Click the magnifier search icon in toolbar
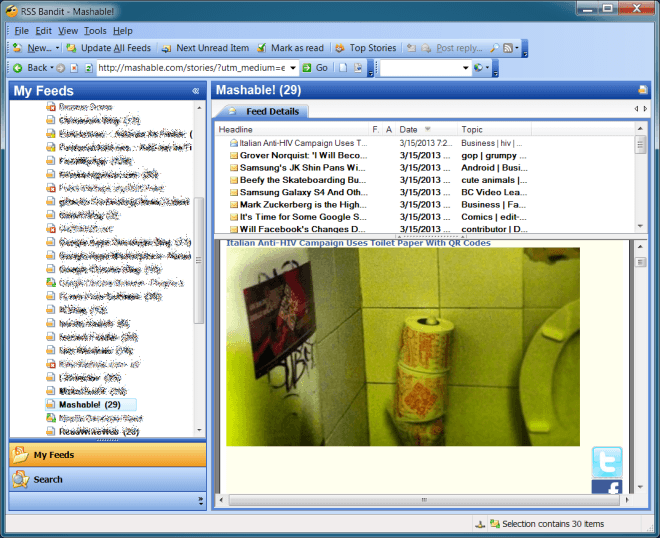This screenshot has width=660, height=538. [x=495, y=48]
